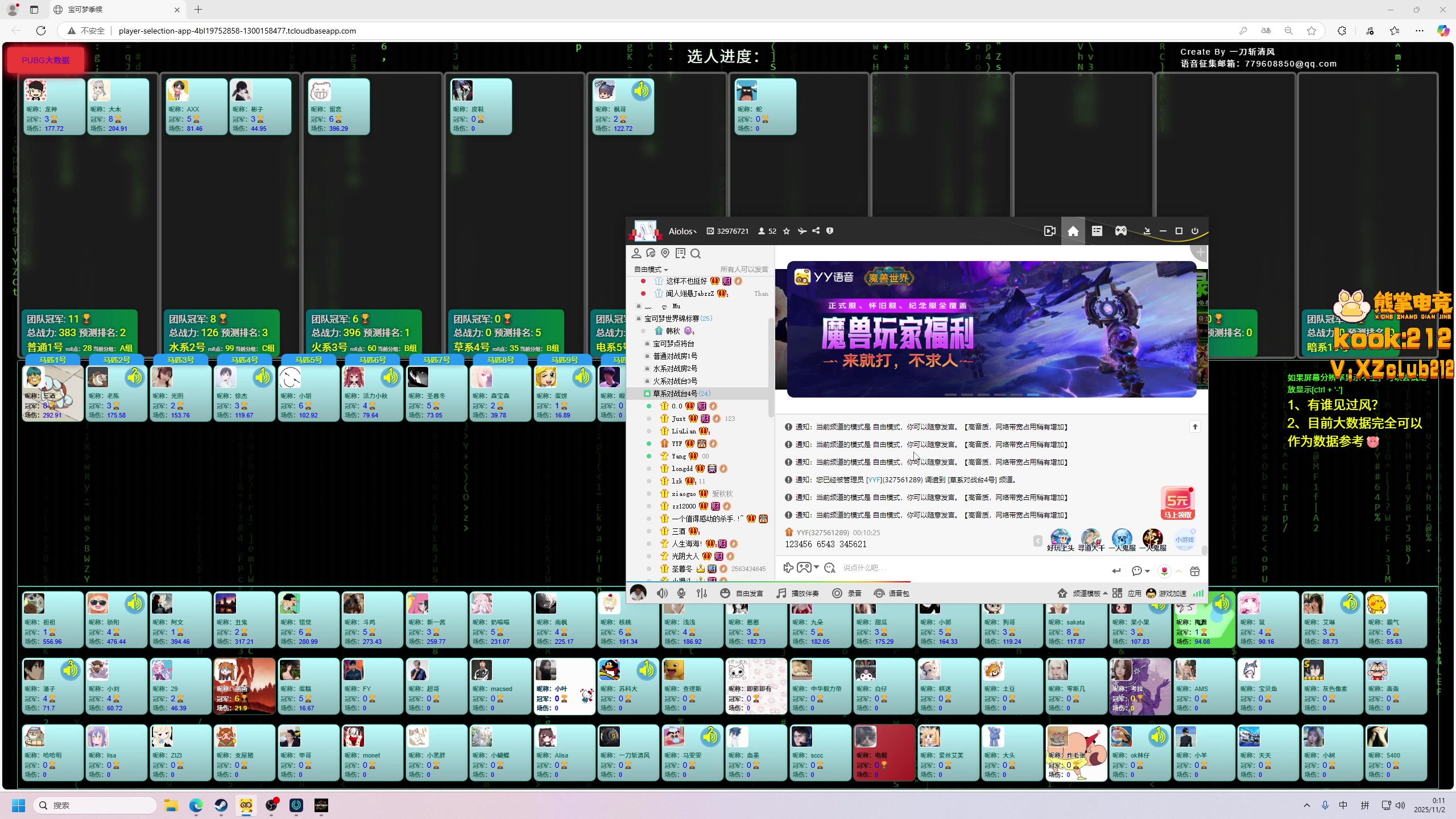Open the YY video broadcast icon
This screenshot has height=819, width=1456.
(x=1050, y=231)
